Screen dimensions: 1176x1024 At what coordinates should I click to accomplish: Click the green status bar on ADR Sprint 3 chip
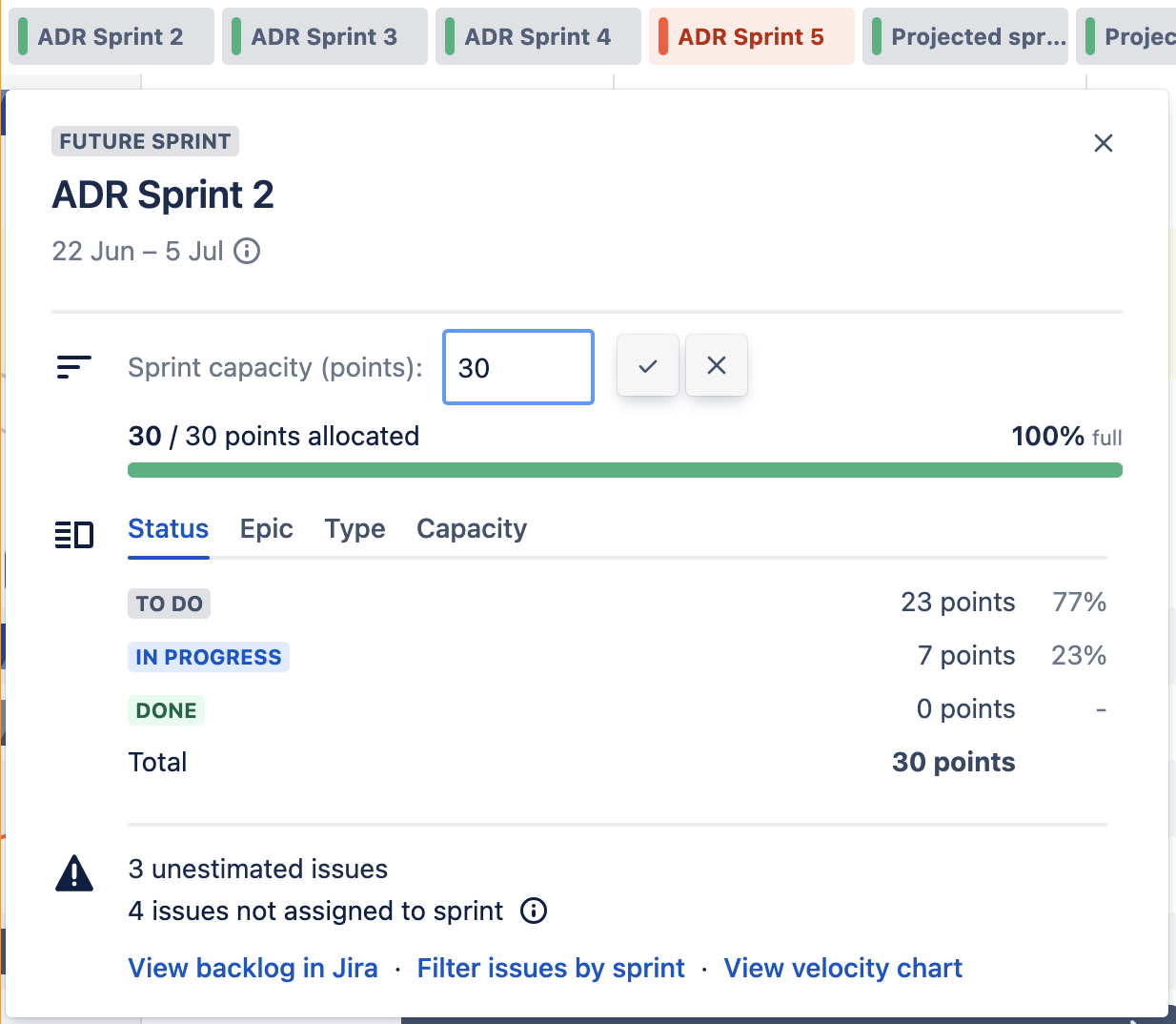pyautogui.click(x=234, y=35)
